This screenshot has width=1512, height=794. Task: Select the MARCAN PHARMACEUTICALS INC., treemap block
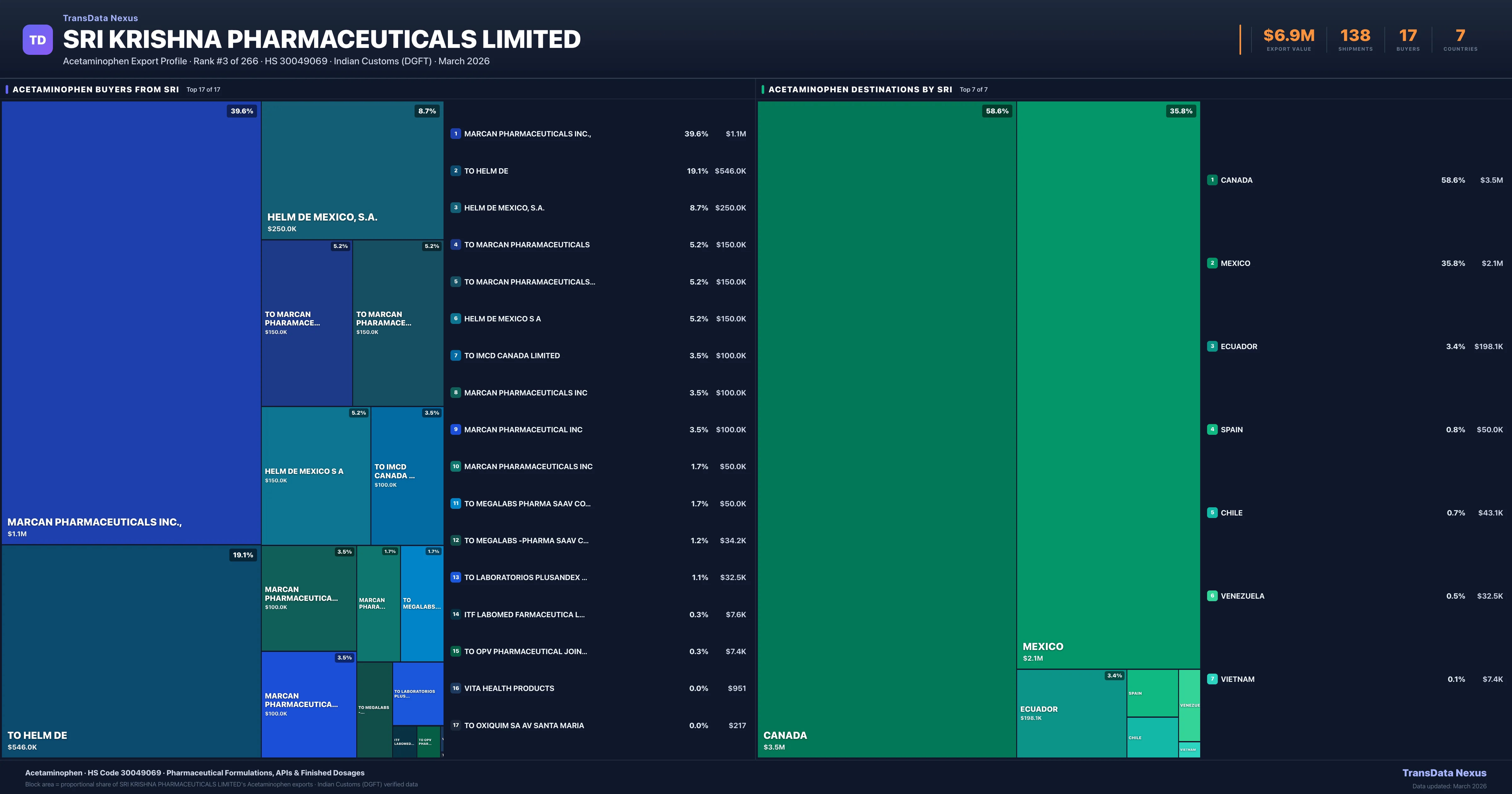131,323
